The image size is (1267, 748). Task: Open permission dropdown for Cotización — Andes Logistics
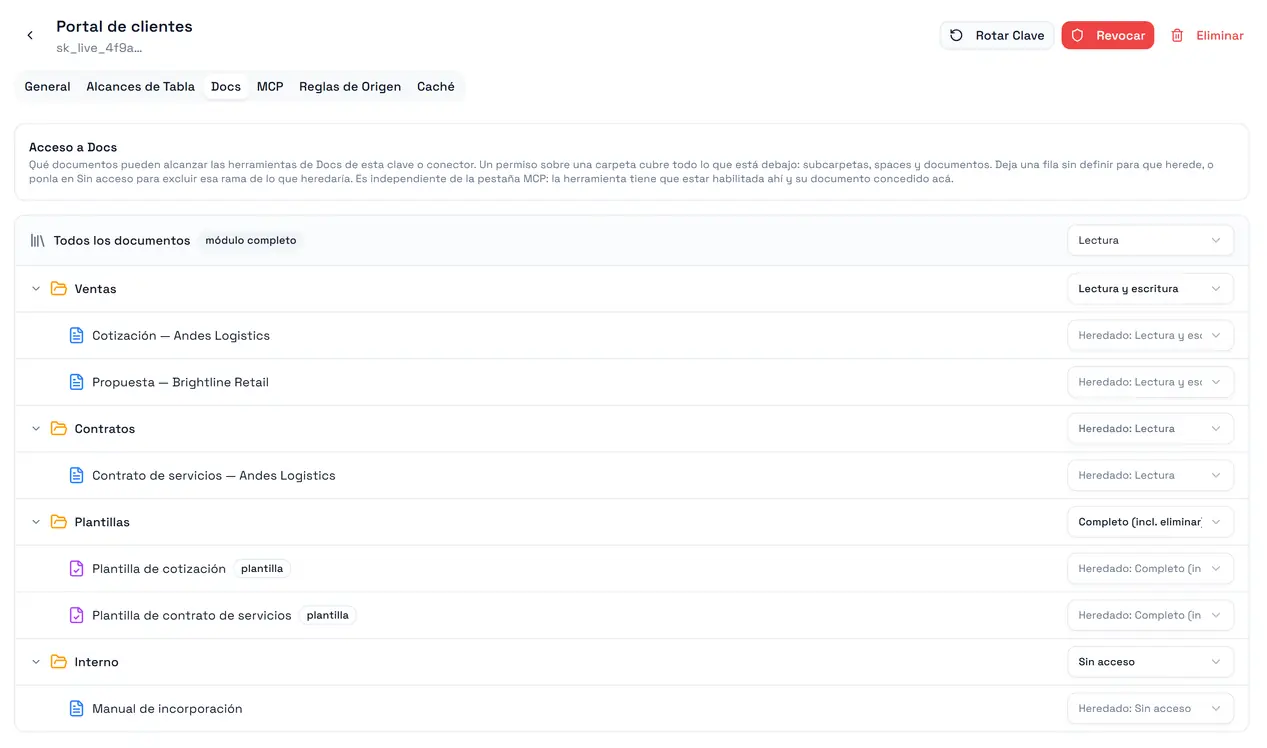[1150, 336]
